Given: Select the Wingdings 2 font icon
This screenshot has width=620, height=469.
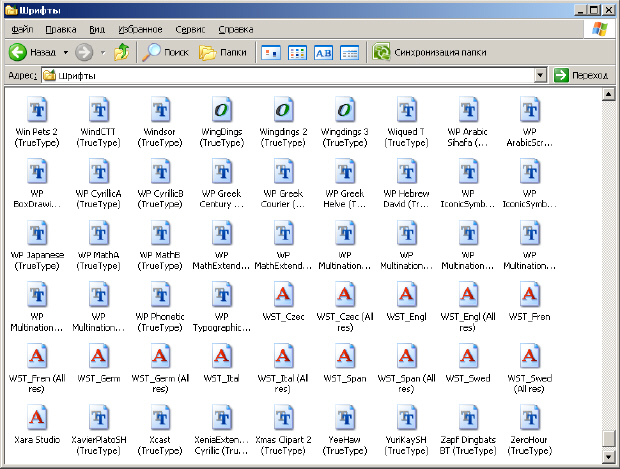Looking at the screenshot, I should click(284, 110).
